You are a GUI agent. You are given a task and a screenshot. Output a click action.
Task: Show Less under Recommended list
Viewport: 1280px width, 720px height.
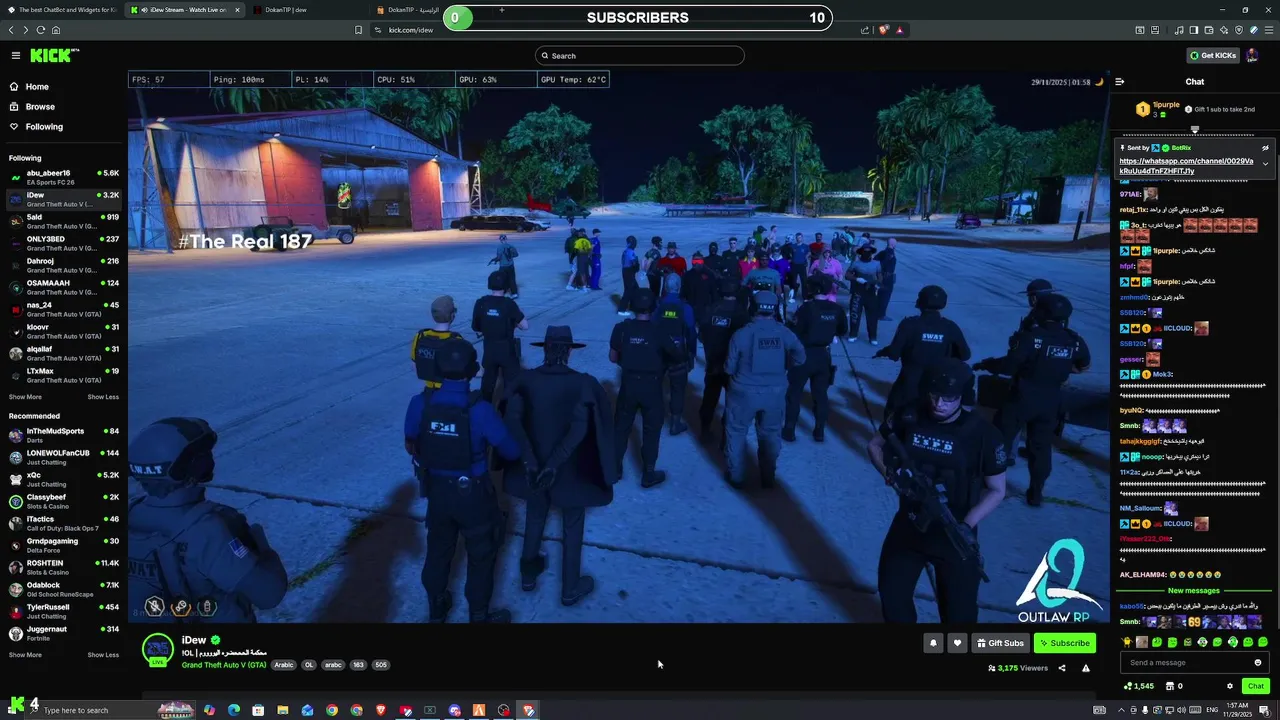pyautogui.click(x=103, y=655)
